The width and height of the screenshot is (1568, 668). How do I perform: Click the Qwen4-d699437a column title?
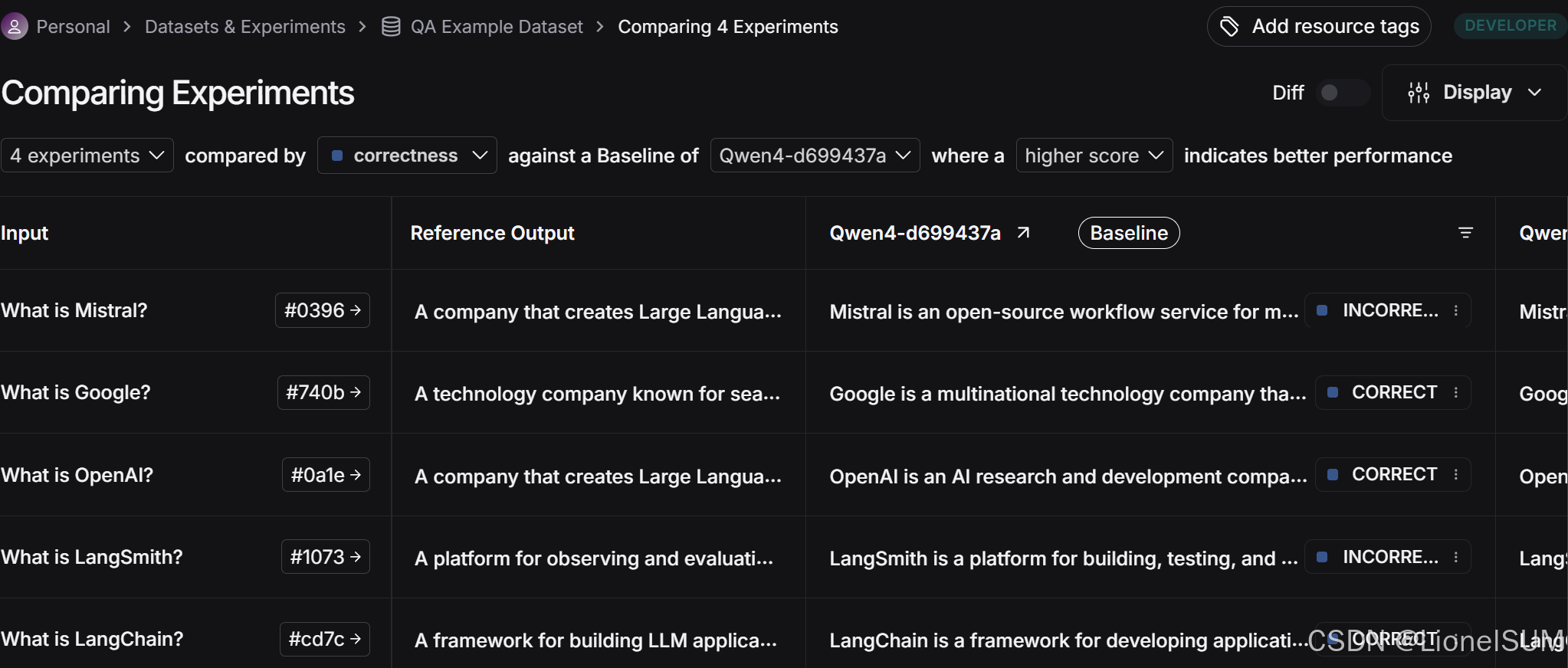pos(915,233)
